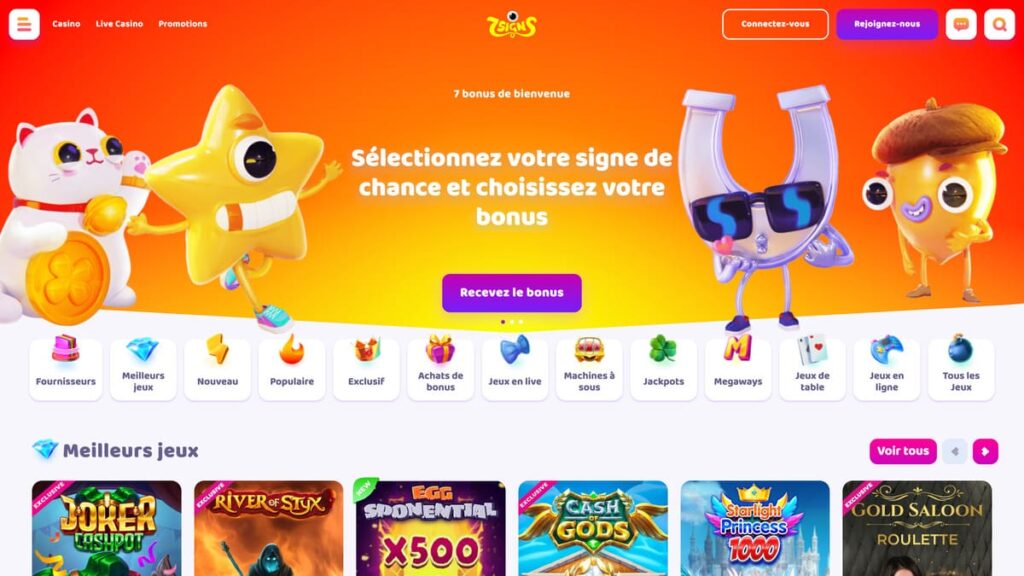Select the second carousel slide dot
This screenshot has width=1024, height=576.
coord(512,322)
